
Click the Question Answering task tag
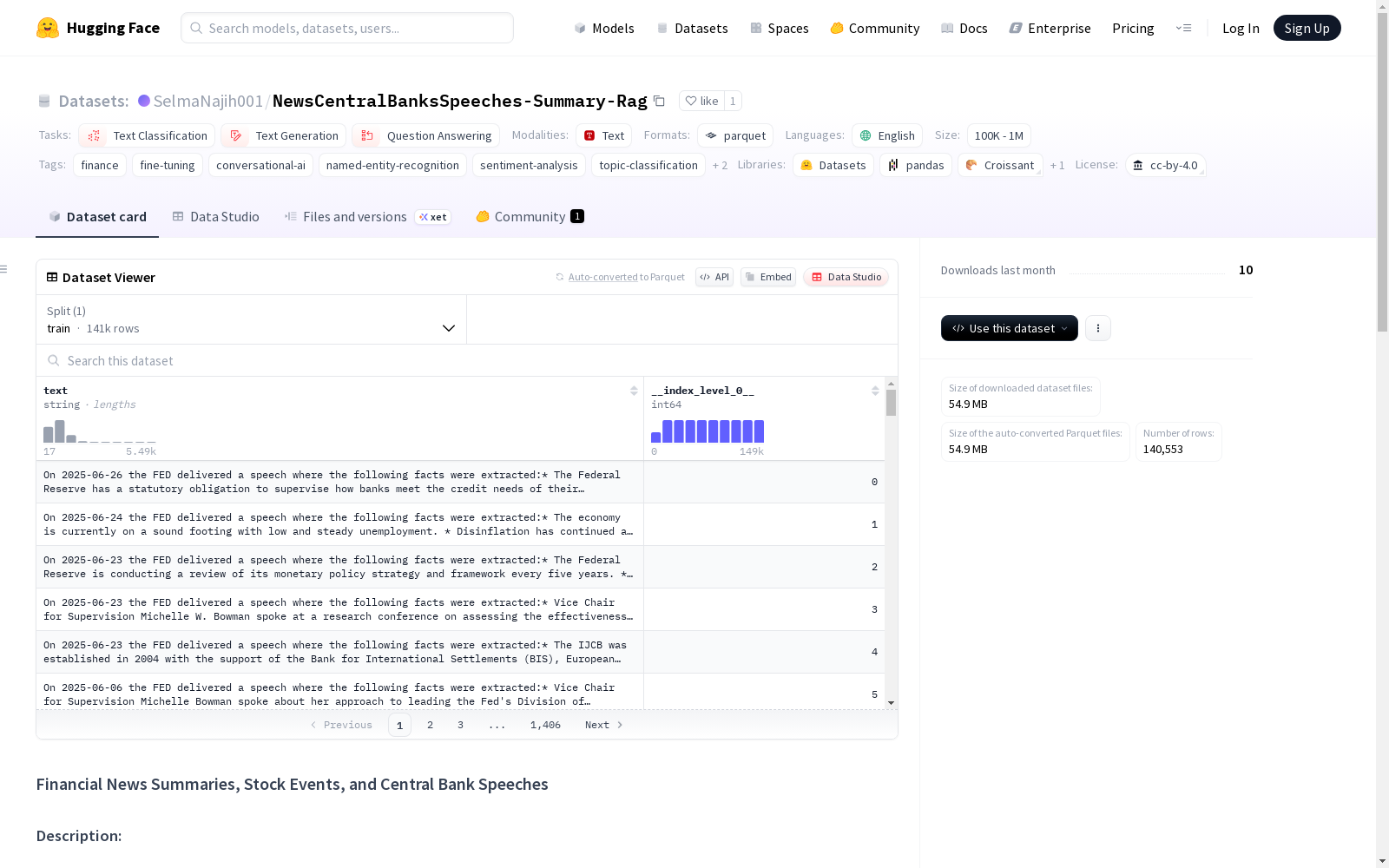click(425, 135)
